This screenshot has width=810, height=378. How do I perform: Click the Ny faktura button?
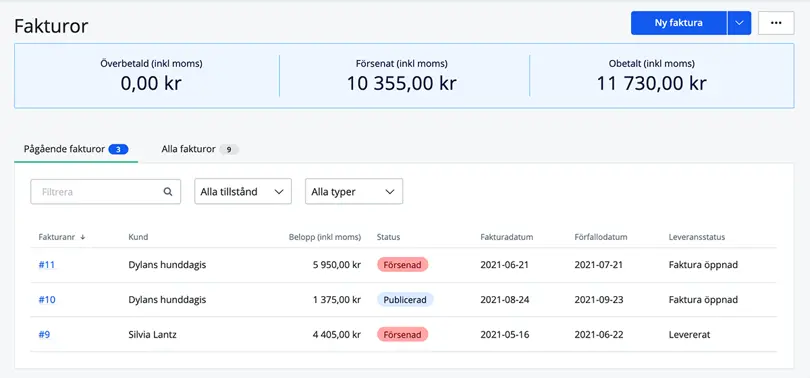[x=678, y=23]
